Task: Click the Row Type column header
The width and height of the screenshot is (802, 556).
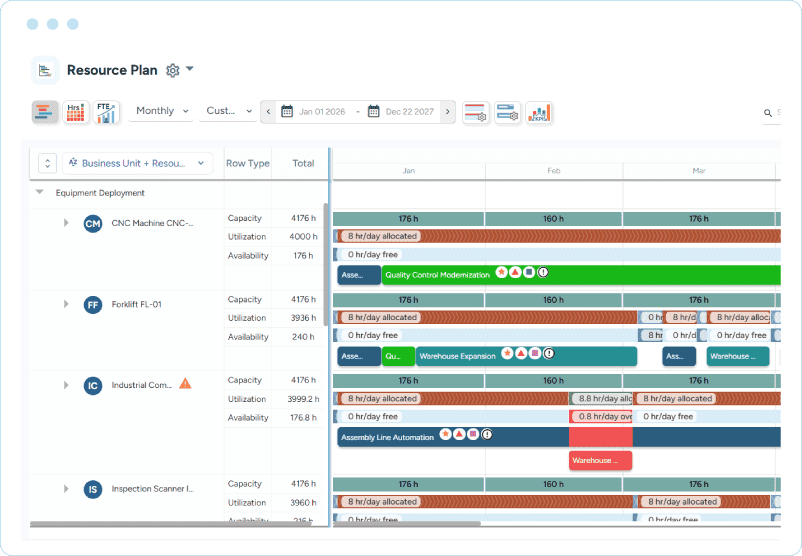Action: (248, 163)
